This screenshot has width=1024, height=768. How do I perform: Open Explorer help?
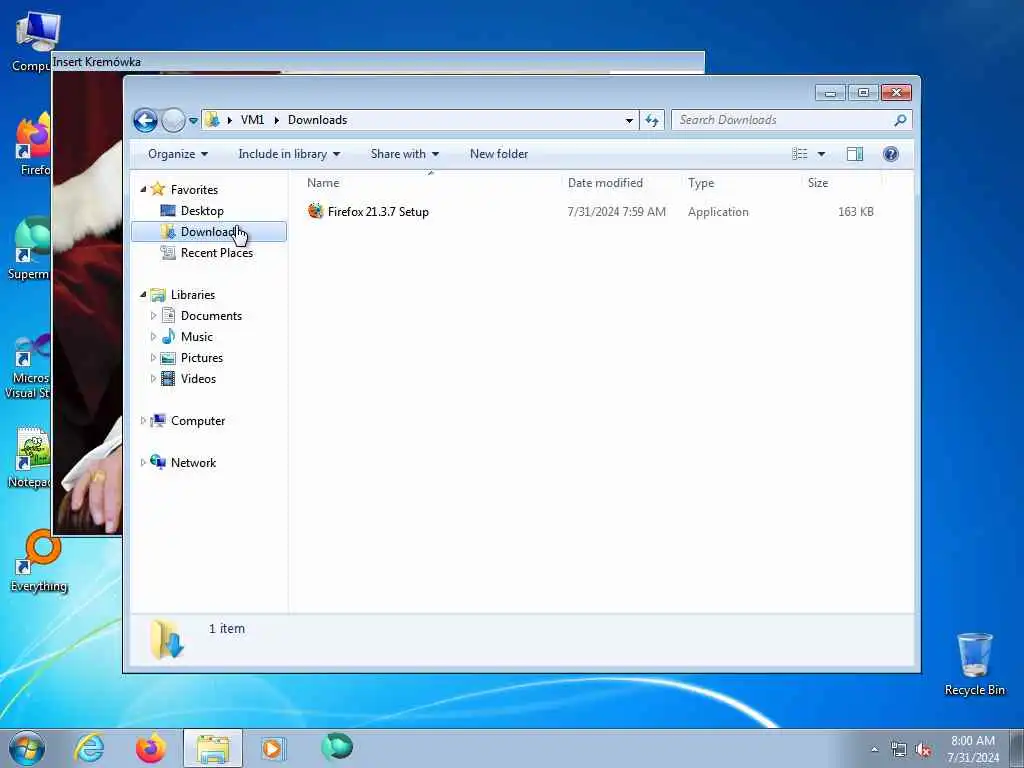coord(890,154)
